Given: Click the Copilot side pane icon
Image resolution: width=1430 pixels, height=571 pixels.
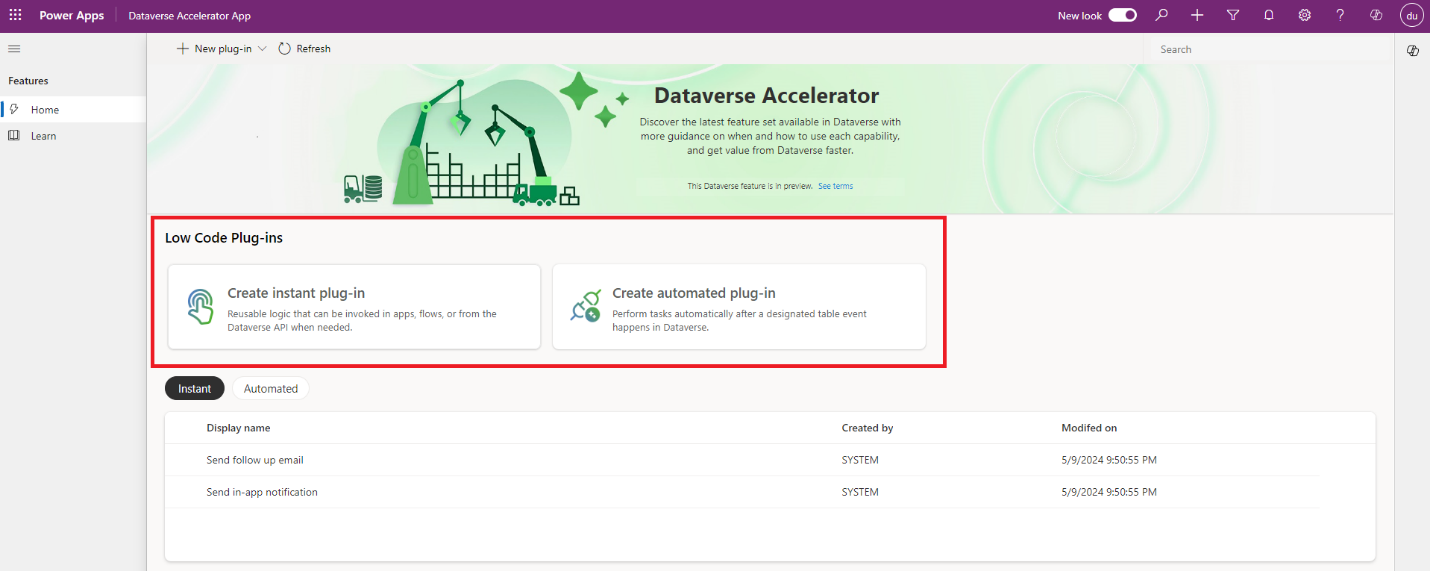Looking at the screenshot, I should pos(1413,50).
